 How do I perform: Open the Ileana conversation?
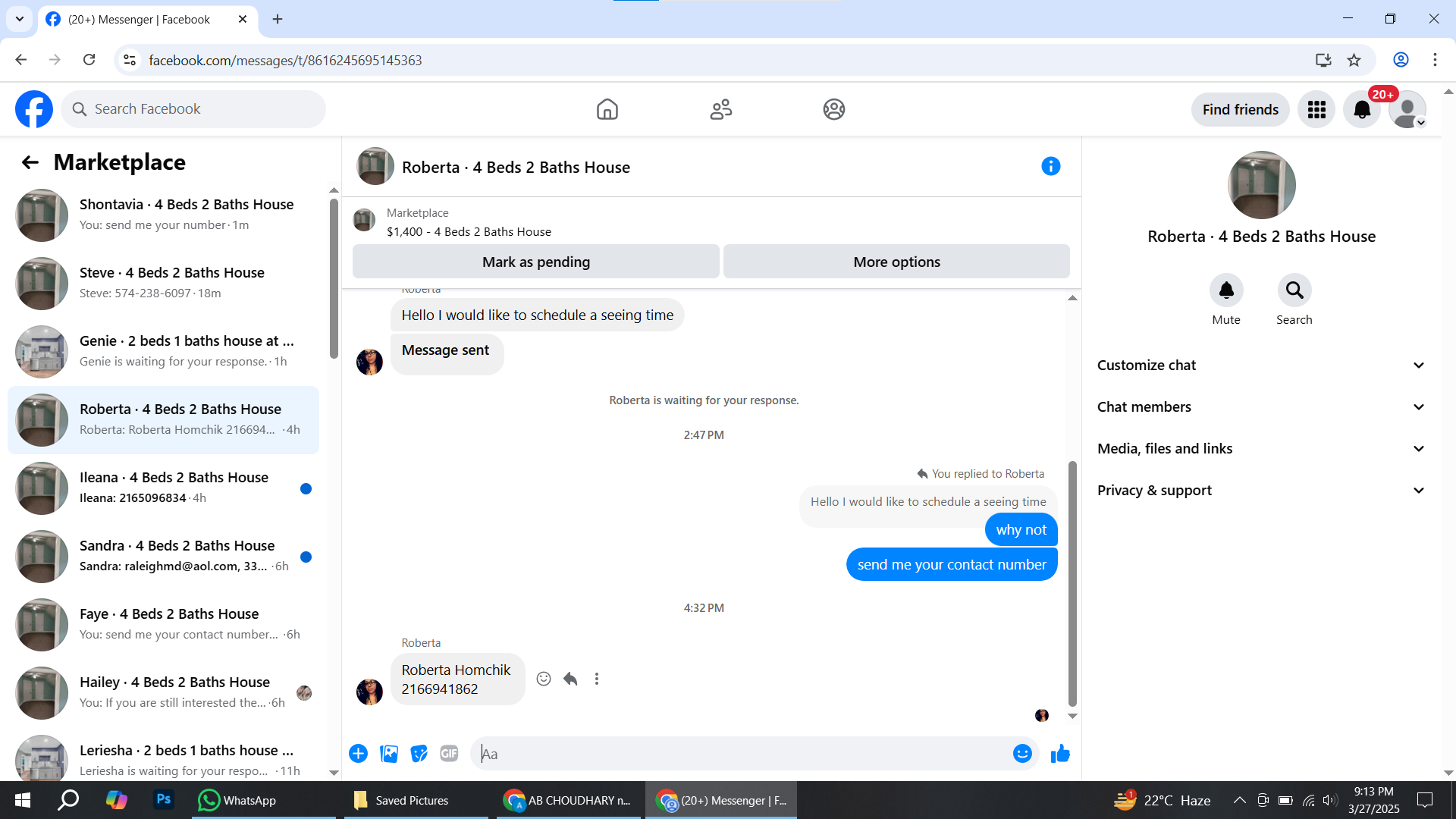click(x=163, y=488)
